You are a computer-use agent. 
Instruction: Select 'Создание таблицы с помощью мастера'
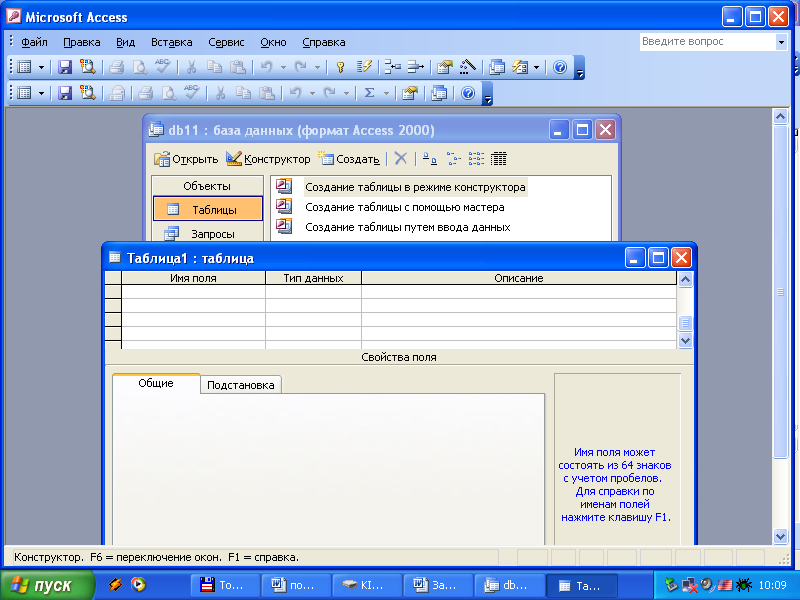click(405, 207)
